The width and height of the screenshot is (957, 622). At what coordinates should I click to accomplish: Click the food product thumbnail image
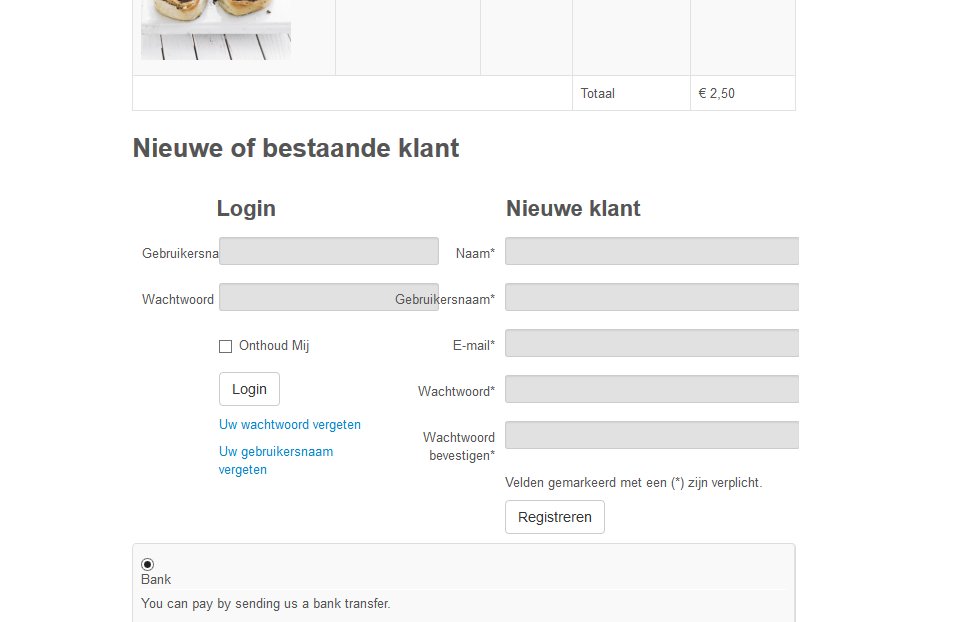coord(216,29)
